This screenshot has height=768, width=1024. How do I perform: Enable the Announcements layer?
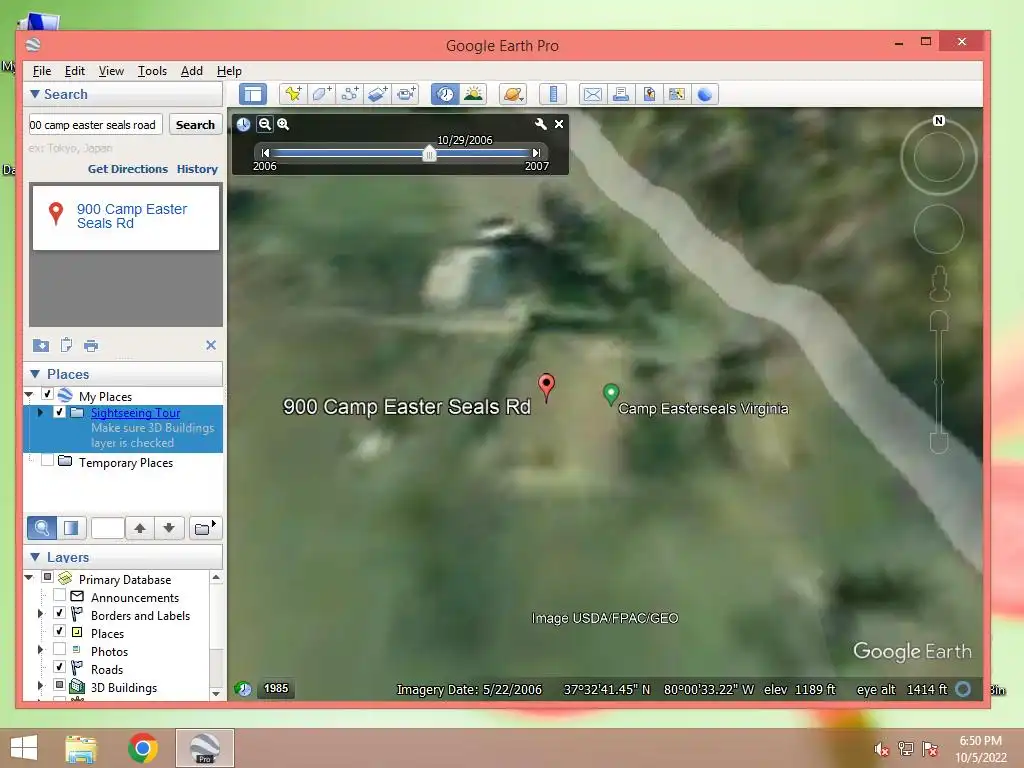point(59,595)
